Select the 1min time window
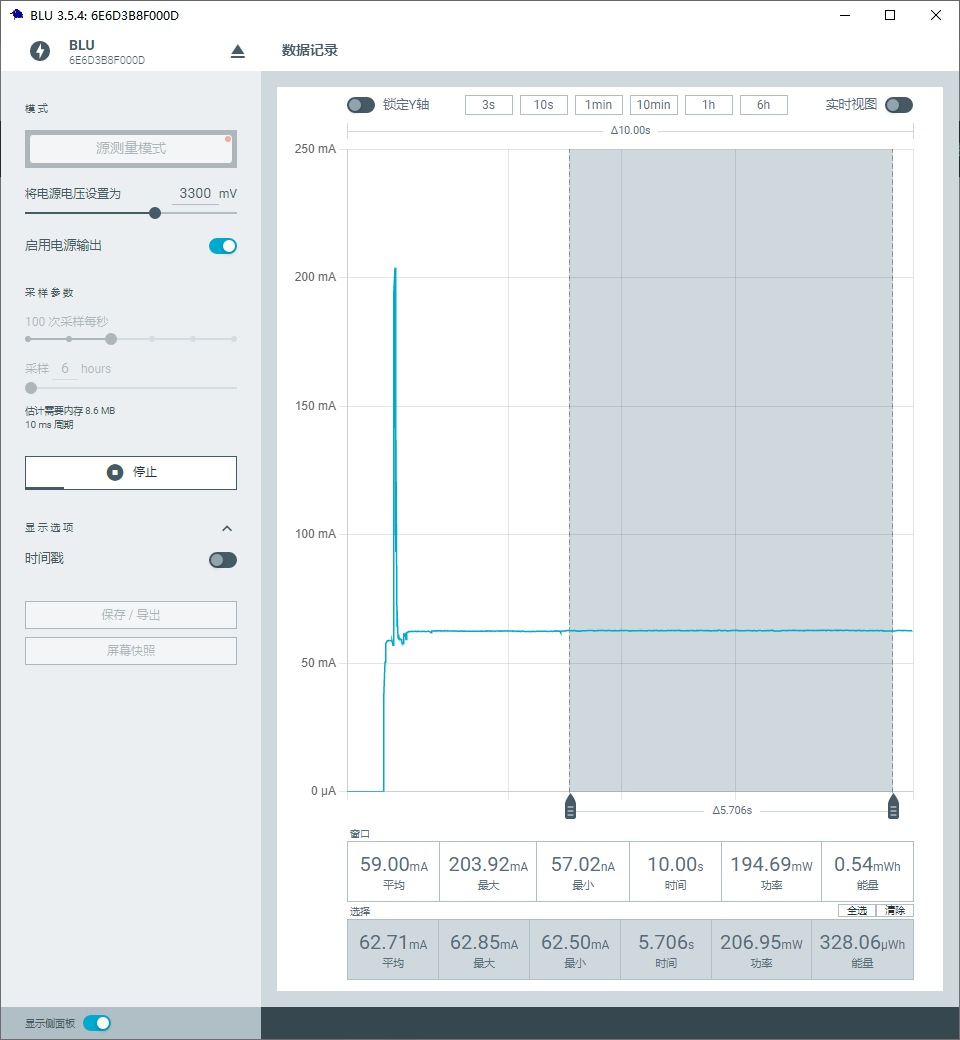Viewport: 960px width, 1040px height. point(598,105)
